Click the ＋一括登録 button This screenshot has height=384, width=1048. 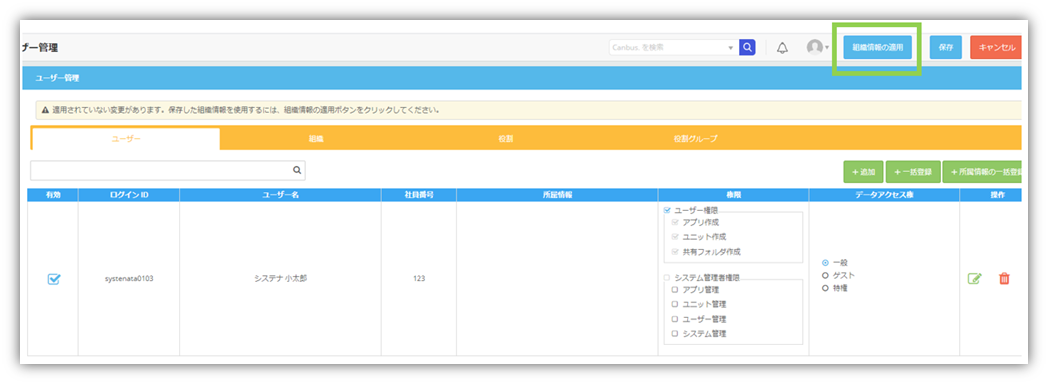(x=913, y=172)
